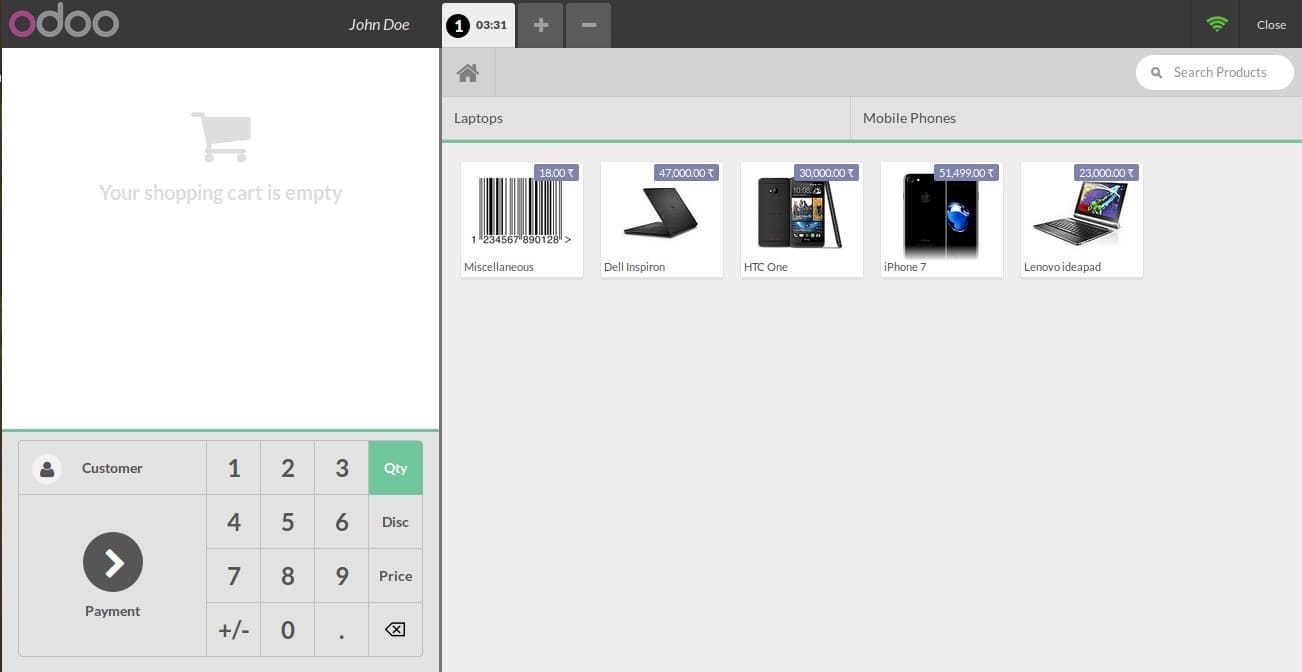Switch numpad to Price mode
This screenshot has height=672, width=1302.
point(395,576)
